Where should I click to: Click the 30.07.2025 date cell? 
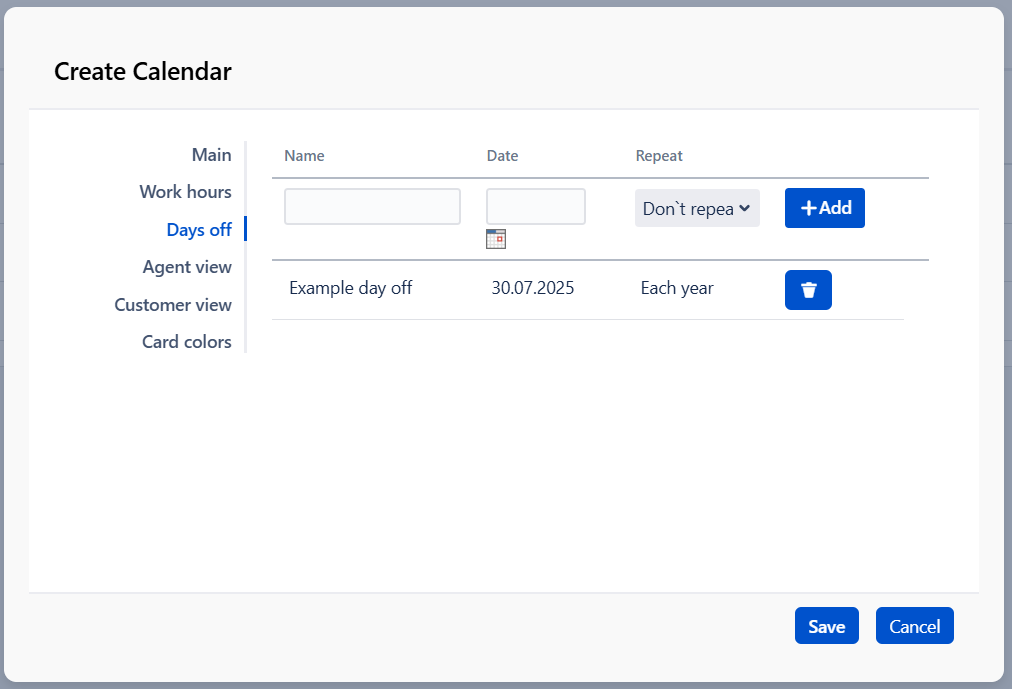pos(532,288)
